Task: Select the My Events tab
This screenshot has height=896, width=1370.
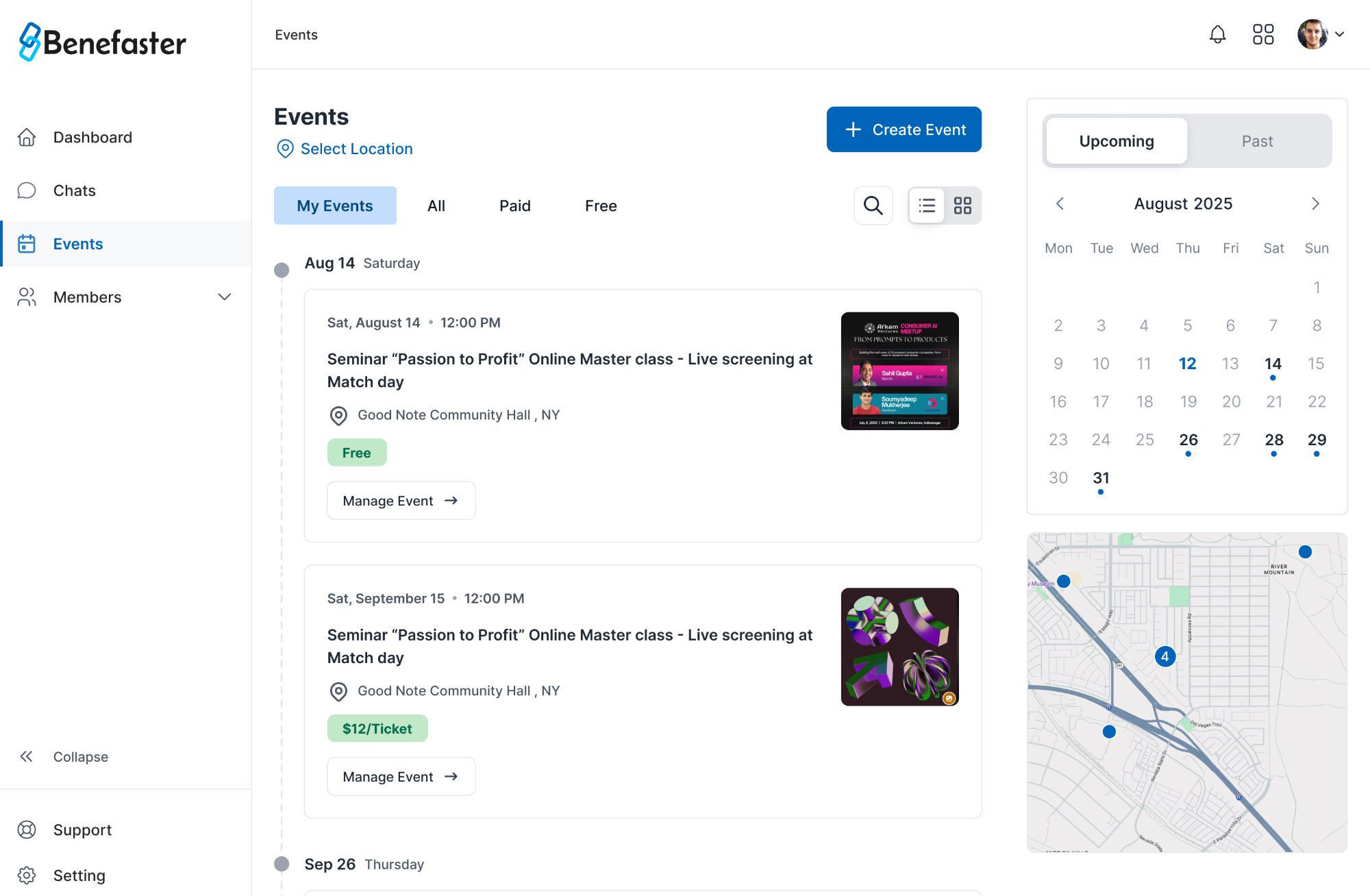Action: pyautogui.click(x=335, y=206)
